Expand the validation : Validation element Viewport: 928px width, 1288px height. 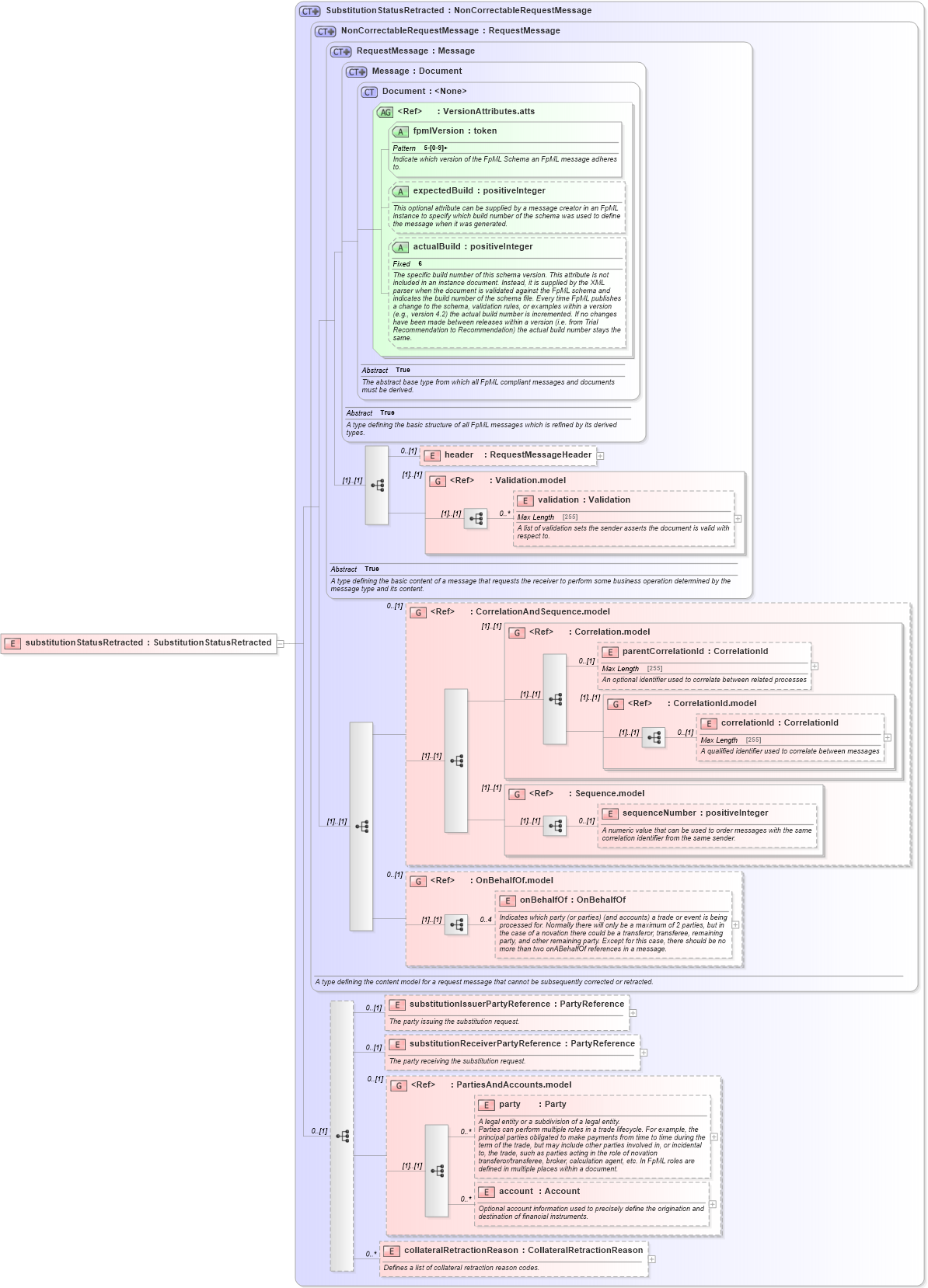pos(738,519)
